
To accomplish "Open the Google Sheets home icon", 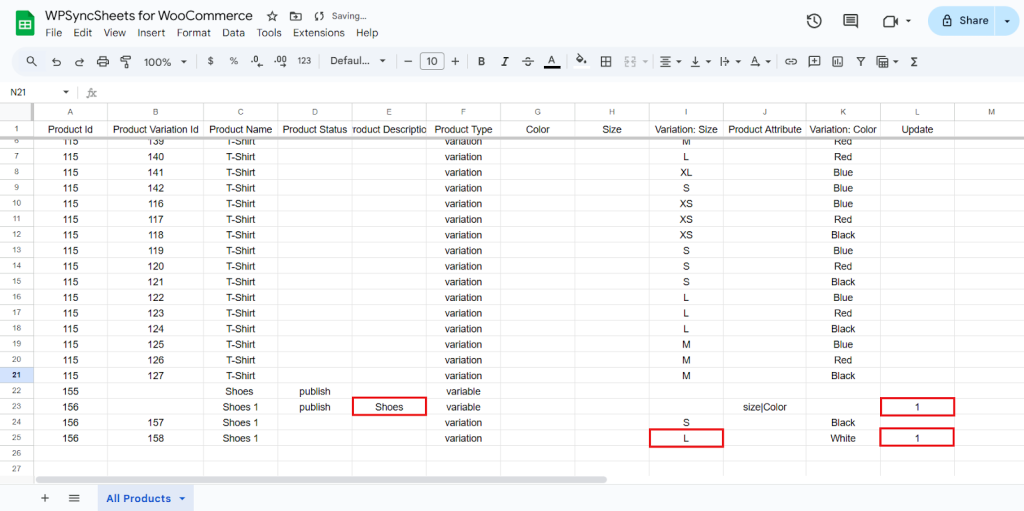I will pos(25,25).
